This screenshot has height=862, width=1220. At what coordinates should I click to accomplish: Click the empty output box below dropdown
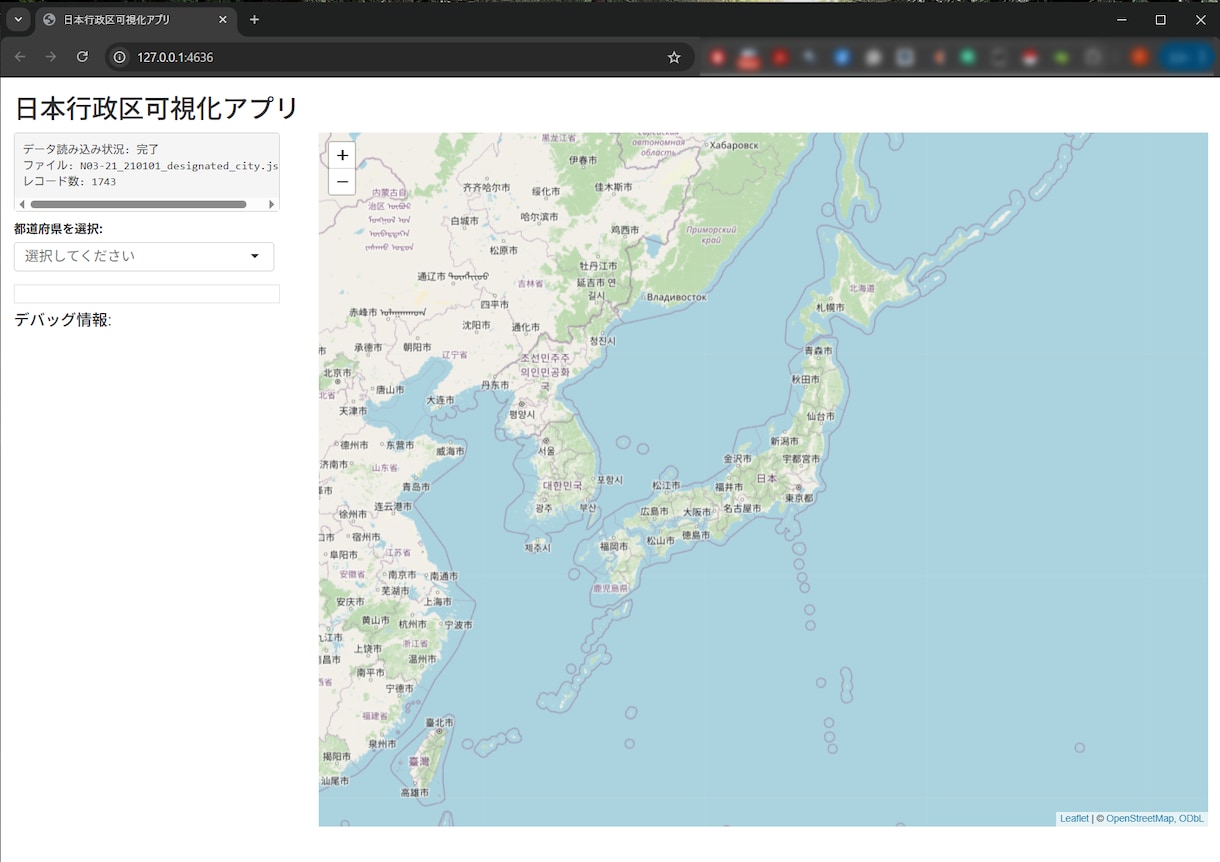coord(146,294)
